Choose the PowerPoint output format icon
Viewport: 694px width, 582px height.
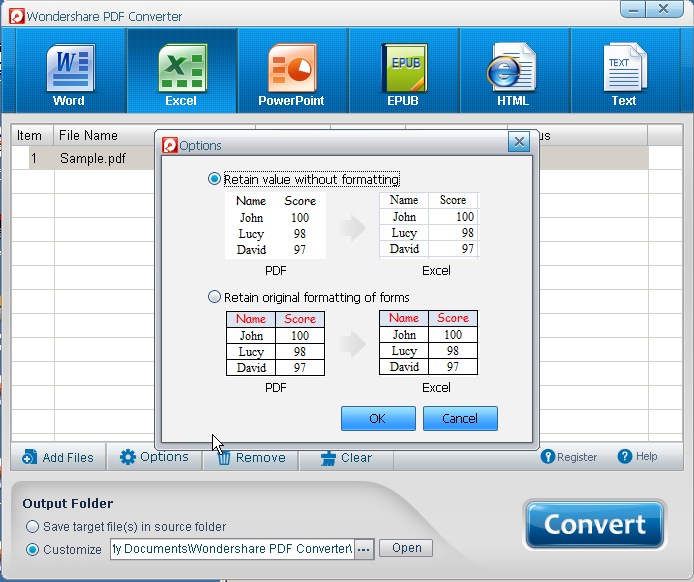pos(292,68)
